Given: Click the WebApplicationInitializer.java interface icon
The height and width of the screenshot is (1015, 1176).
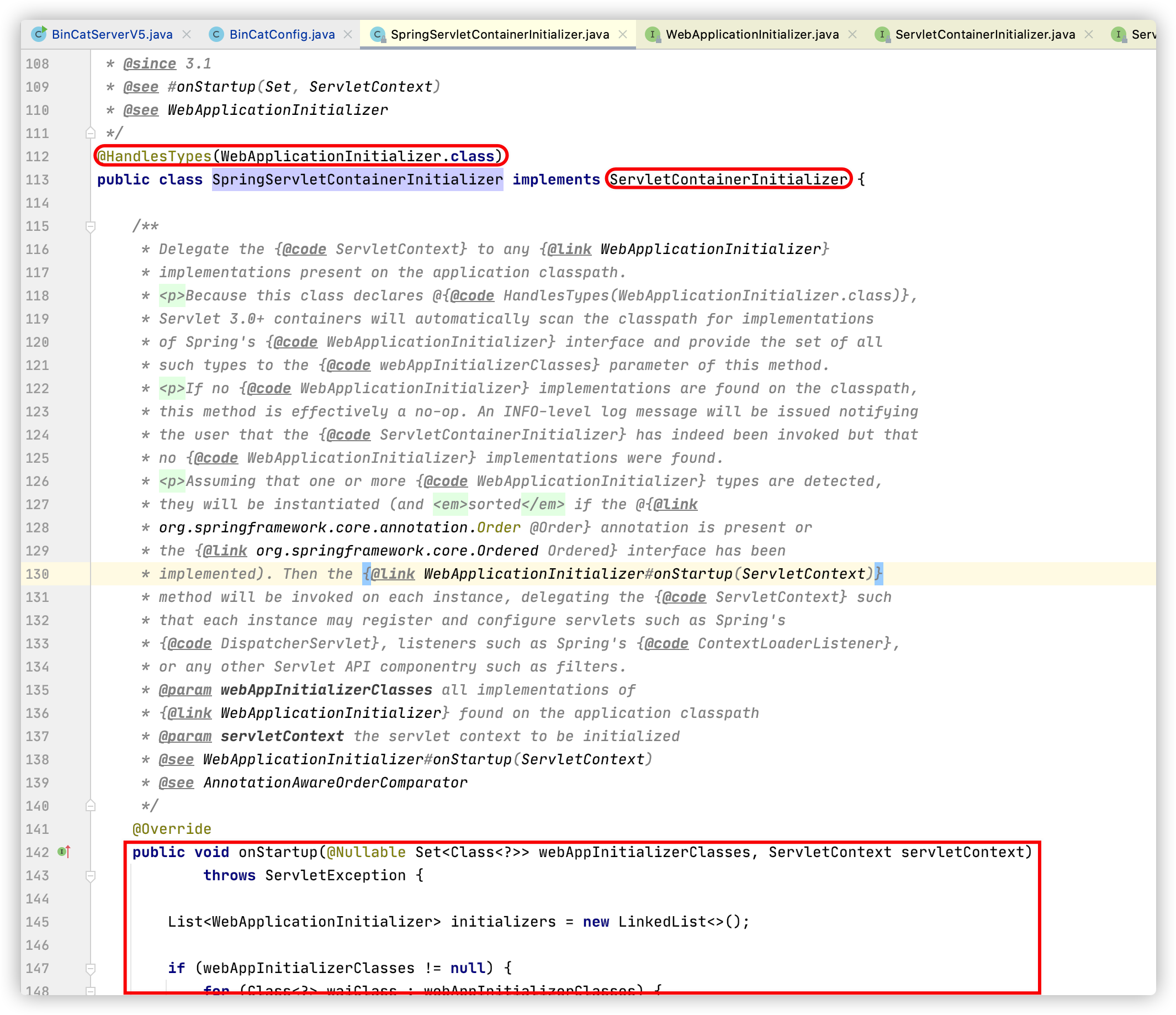Looking at the screenshot, I should point(653,34).
